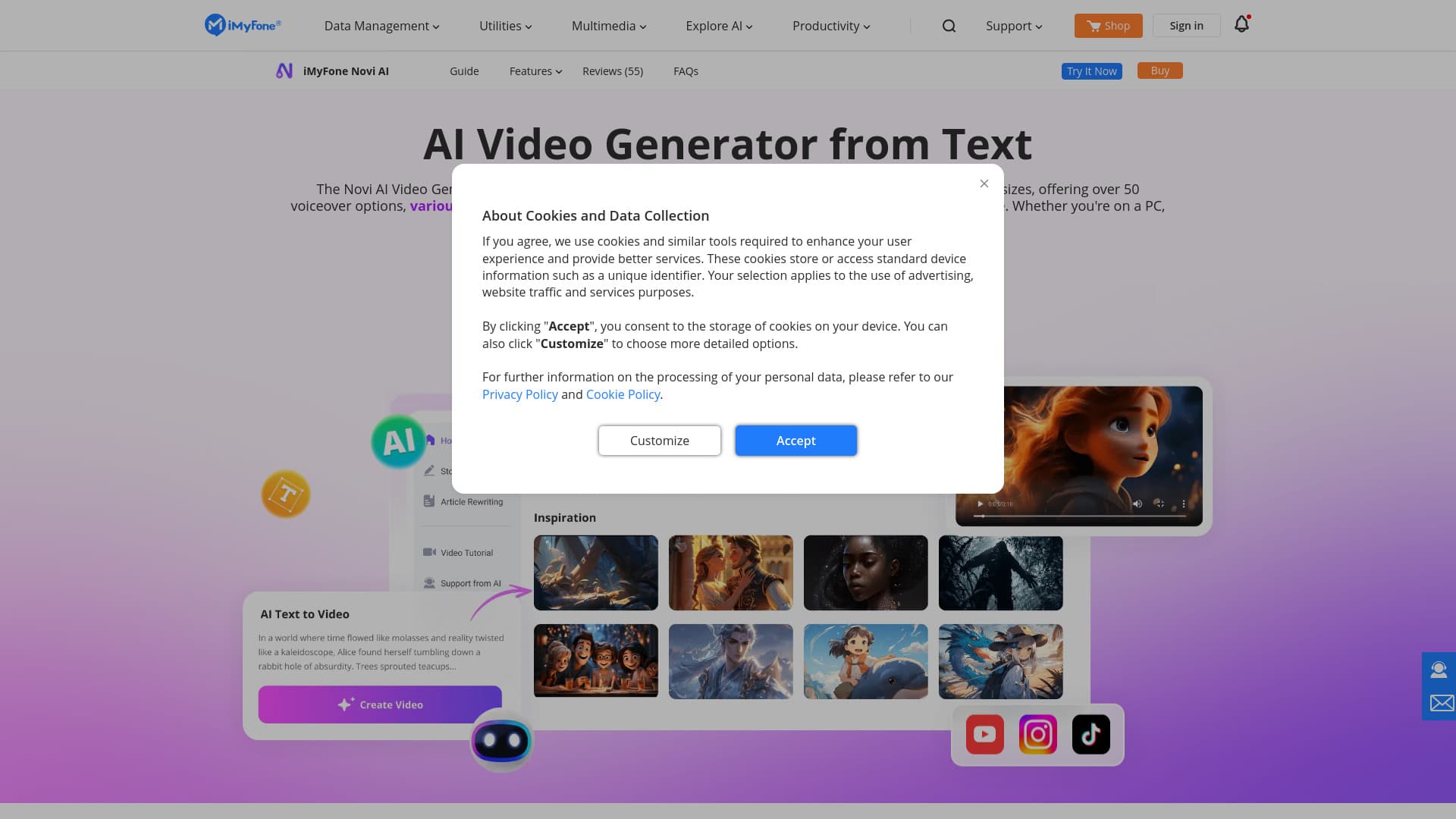Switch to the Reviews (55) tab
Image resolution: width=1456 pixels, height=819 pixels.
click(x=612, y=71)
